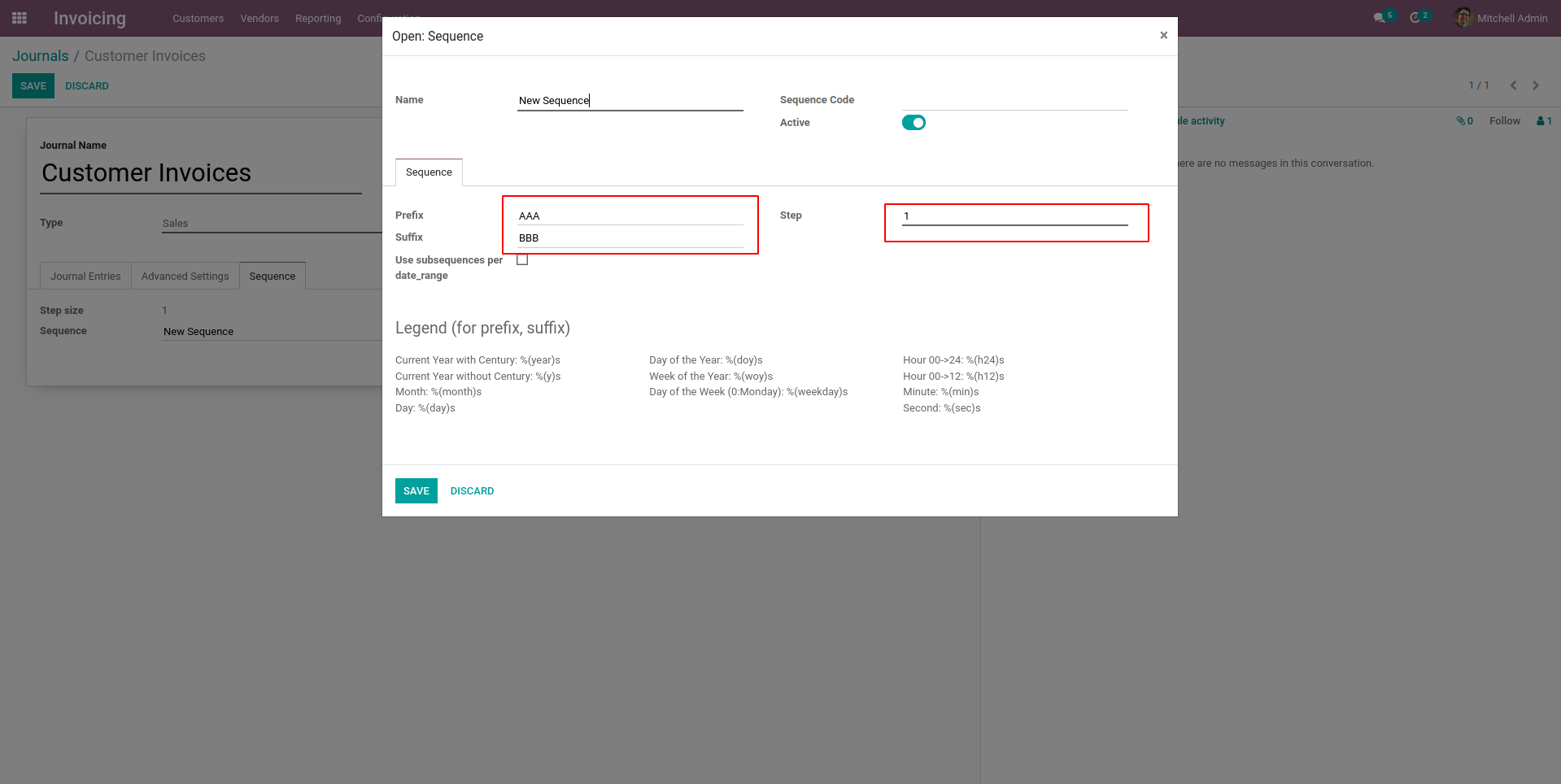The width and height of the screenshot is (1561, 784).
Task: Edit the Prefix field AAA
Action: pos(630,216)
